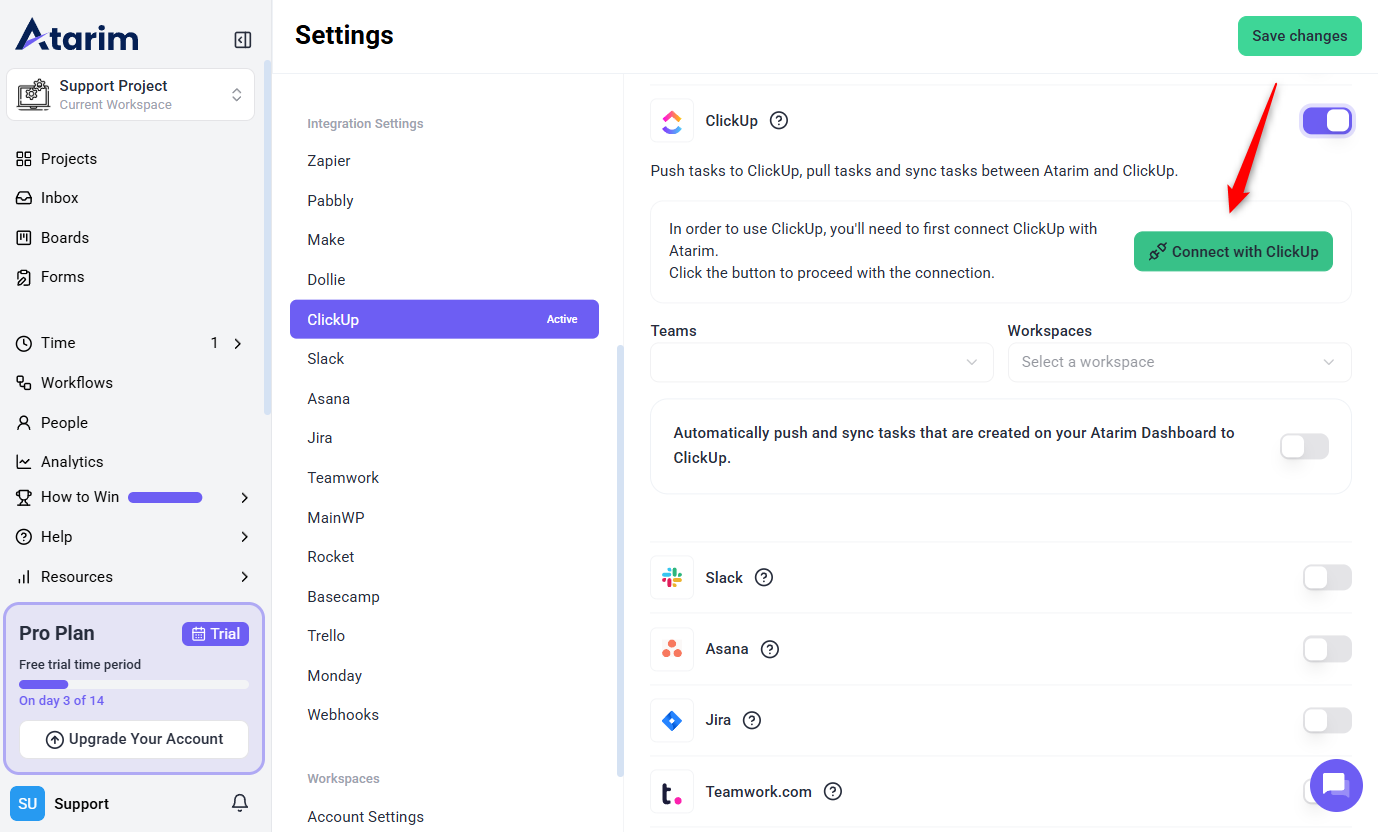Collapse the sidebar using the panel icon
The width and height of the screenshot is (1378, 832).
click(242, 40)
